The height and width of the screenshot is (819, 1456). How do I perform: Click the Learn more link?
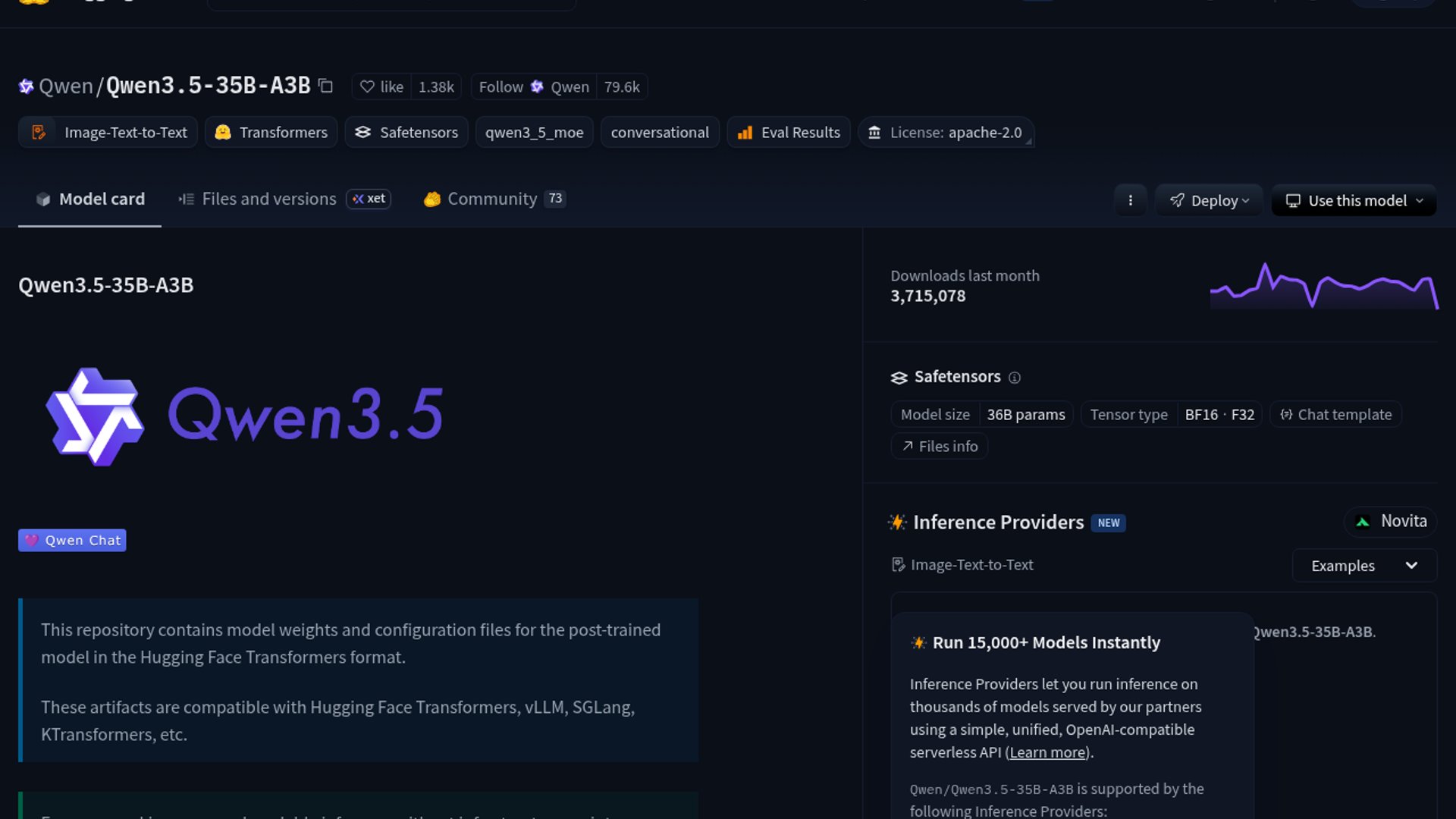pyautogui.click(x=1047, y=752)
